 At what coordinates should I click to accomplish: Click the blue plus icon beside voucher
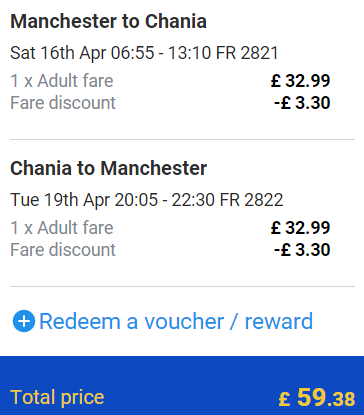point(24,321)
